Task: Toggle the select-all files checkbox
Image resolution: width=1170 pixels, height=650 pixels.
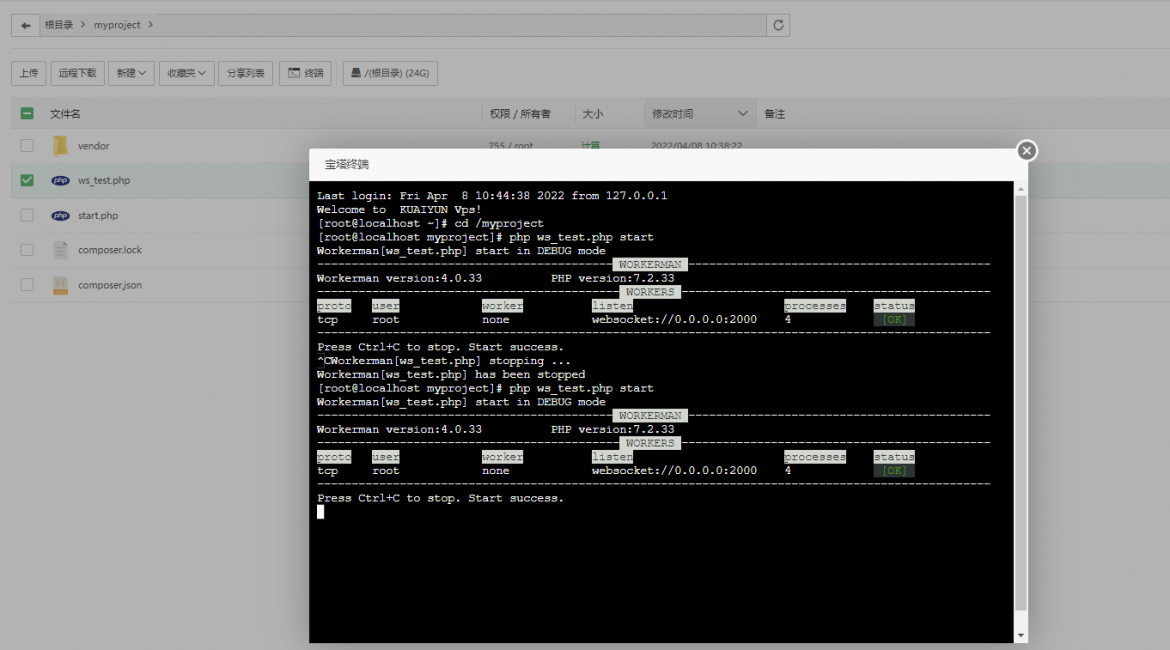Action: 27,113
